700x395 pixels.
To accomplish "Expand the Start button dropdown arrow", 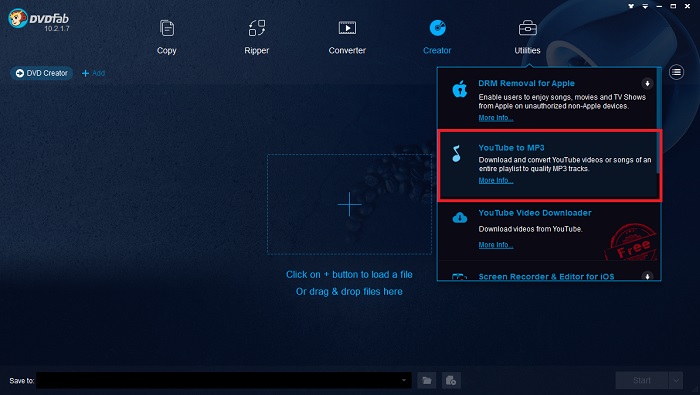I will 676,380.
